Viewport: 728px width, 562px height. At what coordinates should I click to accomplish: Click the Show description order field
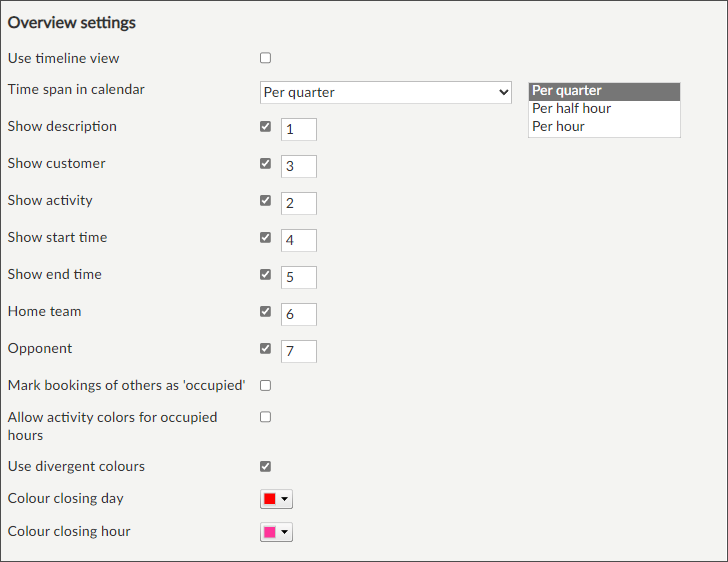(x=299, y=129)
